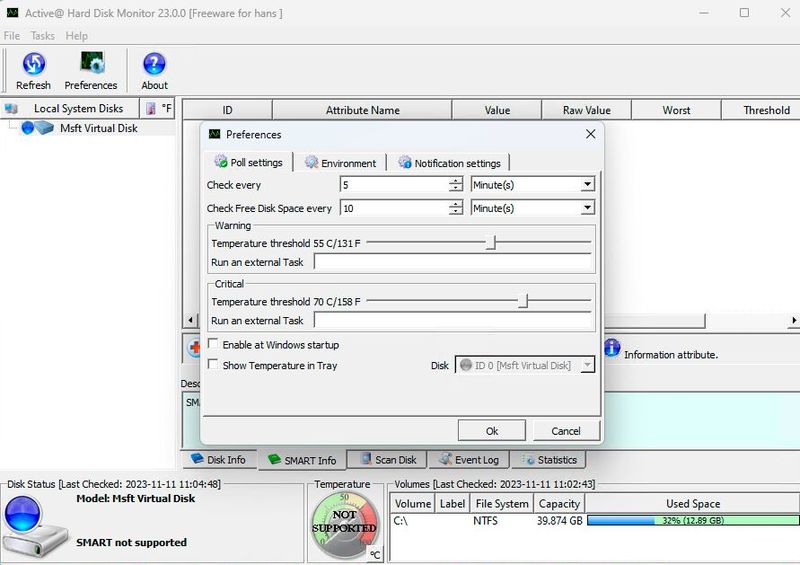Click the Worst column header
800x565 pixels.
click(x=676, y=110)
